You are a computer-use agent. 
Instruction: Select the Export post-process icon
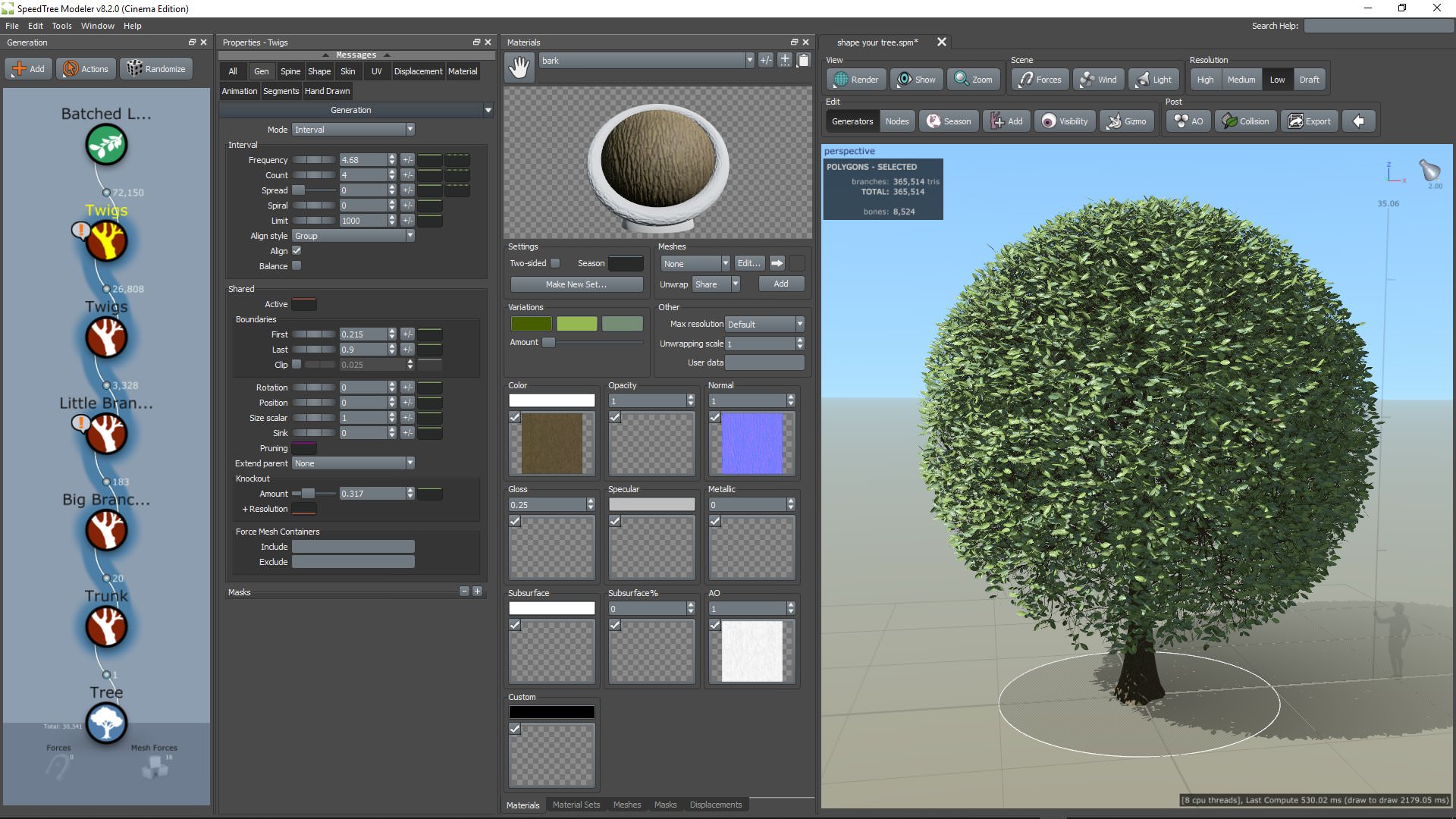coord(1310,121)
